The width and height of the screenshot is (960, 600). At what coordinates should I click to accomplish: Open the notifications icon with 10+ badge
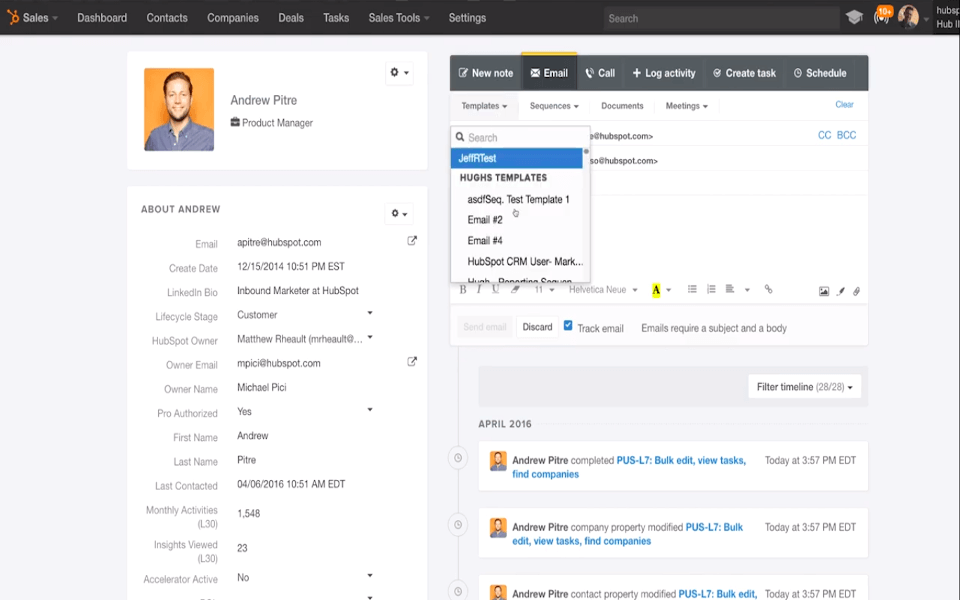click(x=882, y=17)
